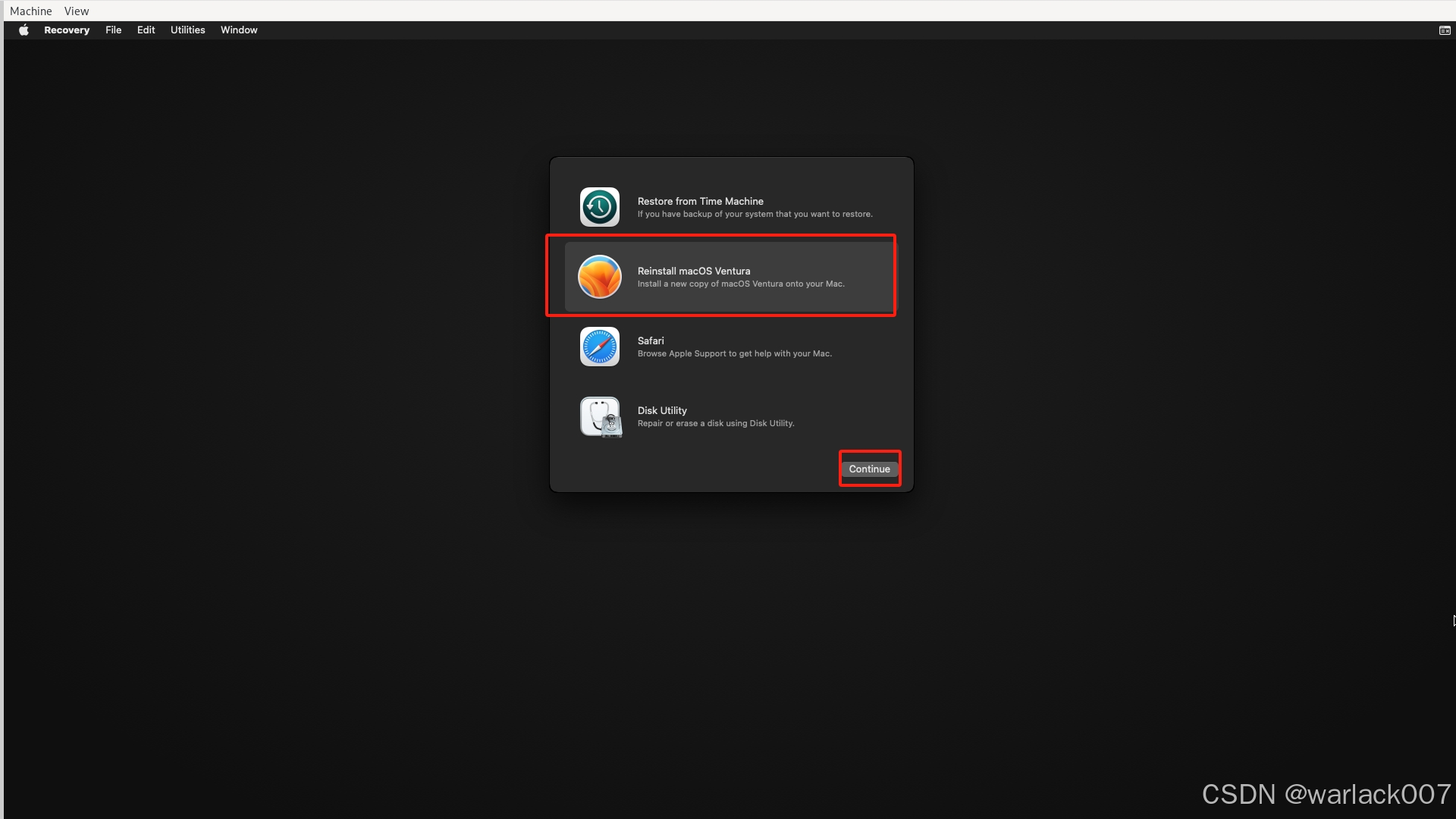This screenshot has height=819, width=1456.
Task: Click the Disk Utility icon
Action: point(601,417)
